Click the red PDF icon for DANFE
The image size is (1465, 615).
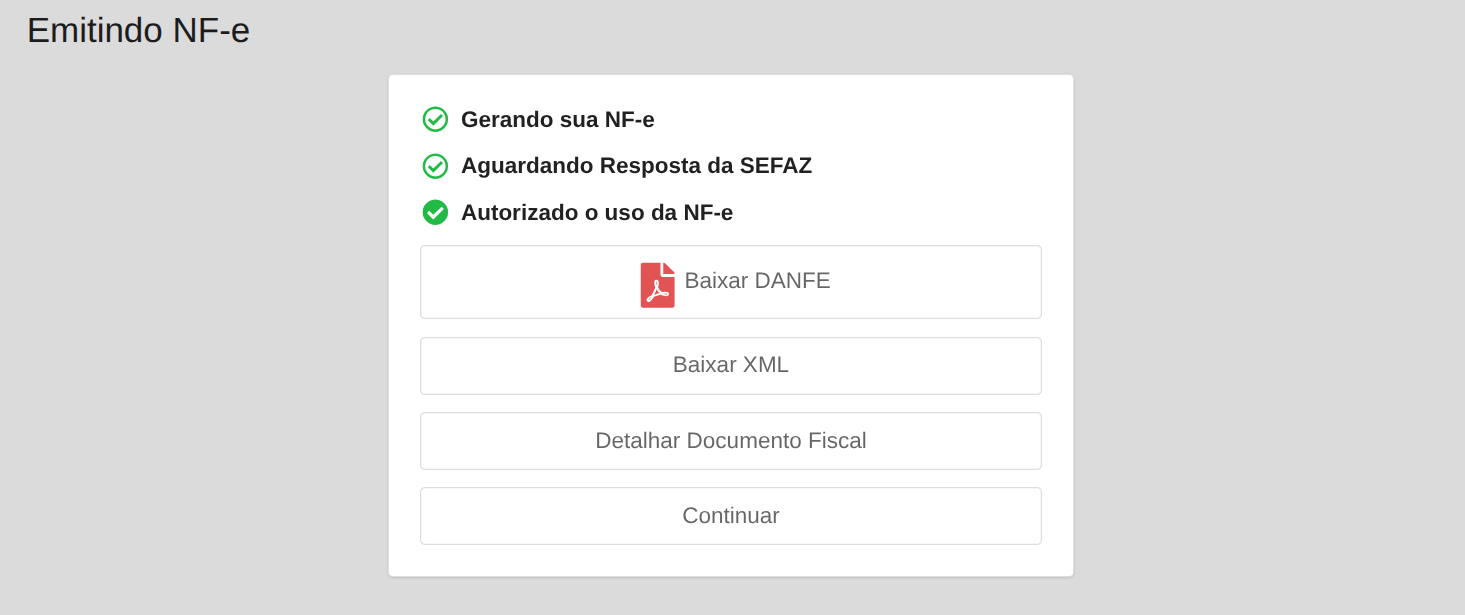(x=657, y=285)
